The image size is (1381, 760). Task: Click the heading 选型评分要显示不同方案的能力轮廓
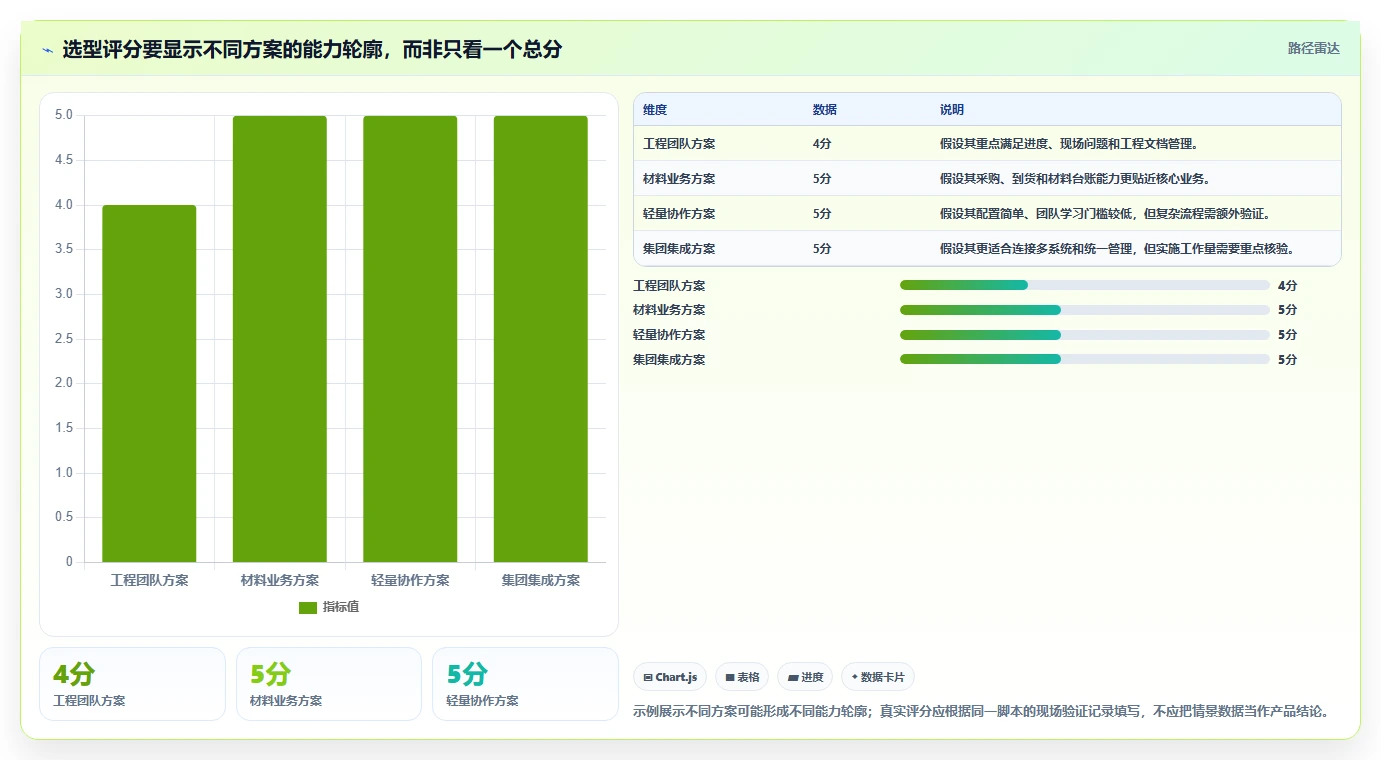(x=312, y=49)
